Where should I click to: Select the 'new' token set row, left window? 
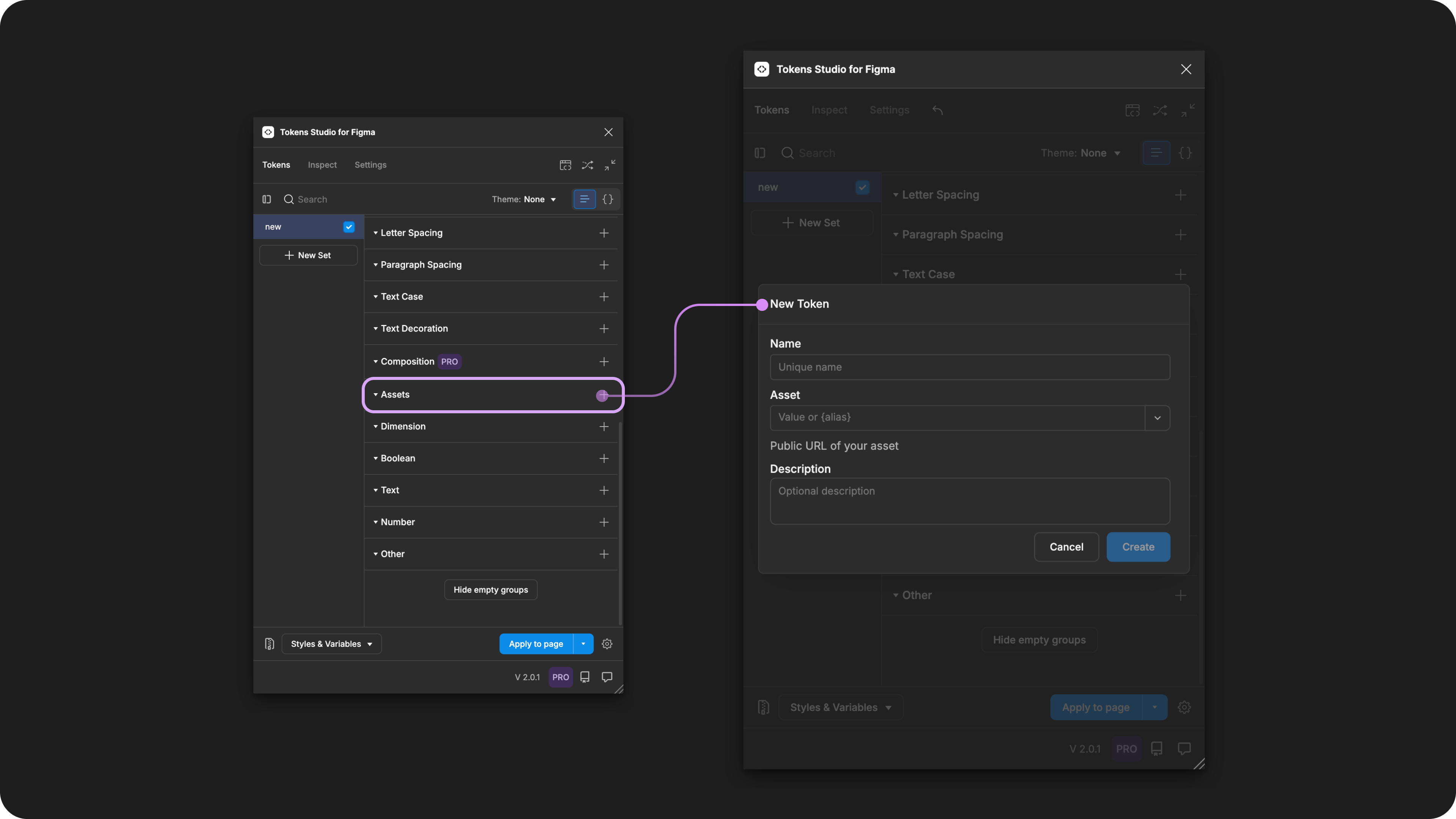click(309, 227)
